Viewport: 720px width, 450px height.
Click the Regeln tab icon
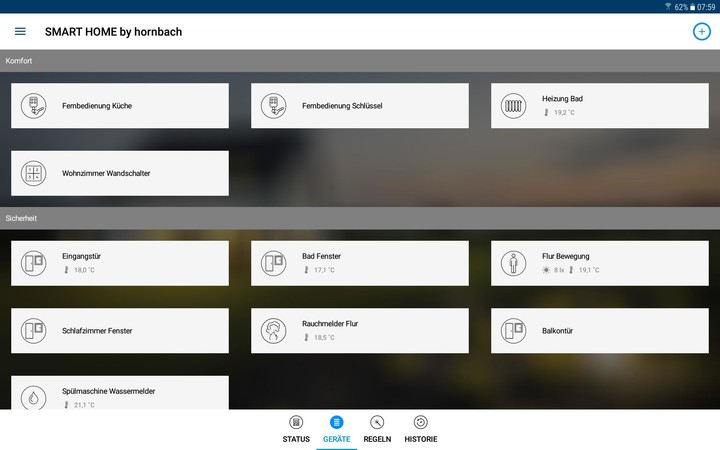coord(377,422)
